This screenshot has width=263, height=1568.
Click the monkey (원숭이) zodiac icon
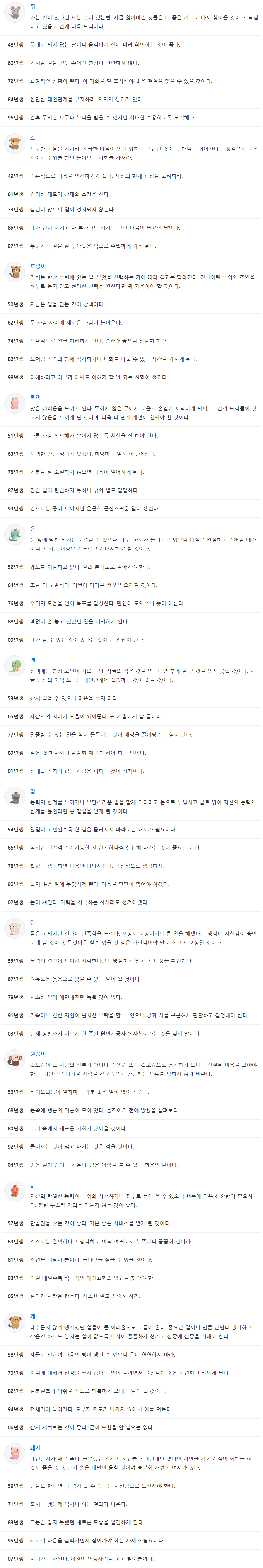coord(14,1059)
